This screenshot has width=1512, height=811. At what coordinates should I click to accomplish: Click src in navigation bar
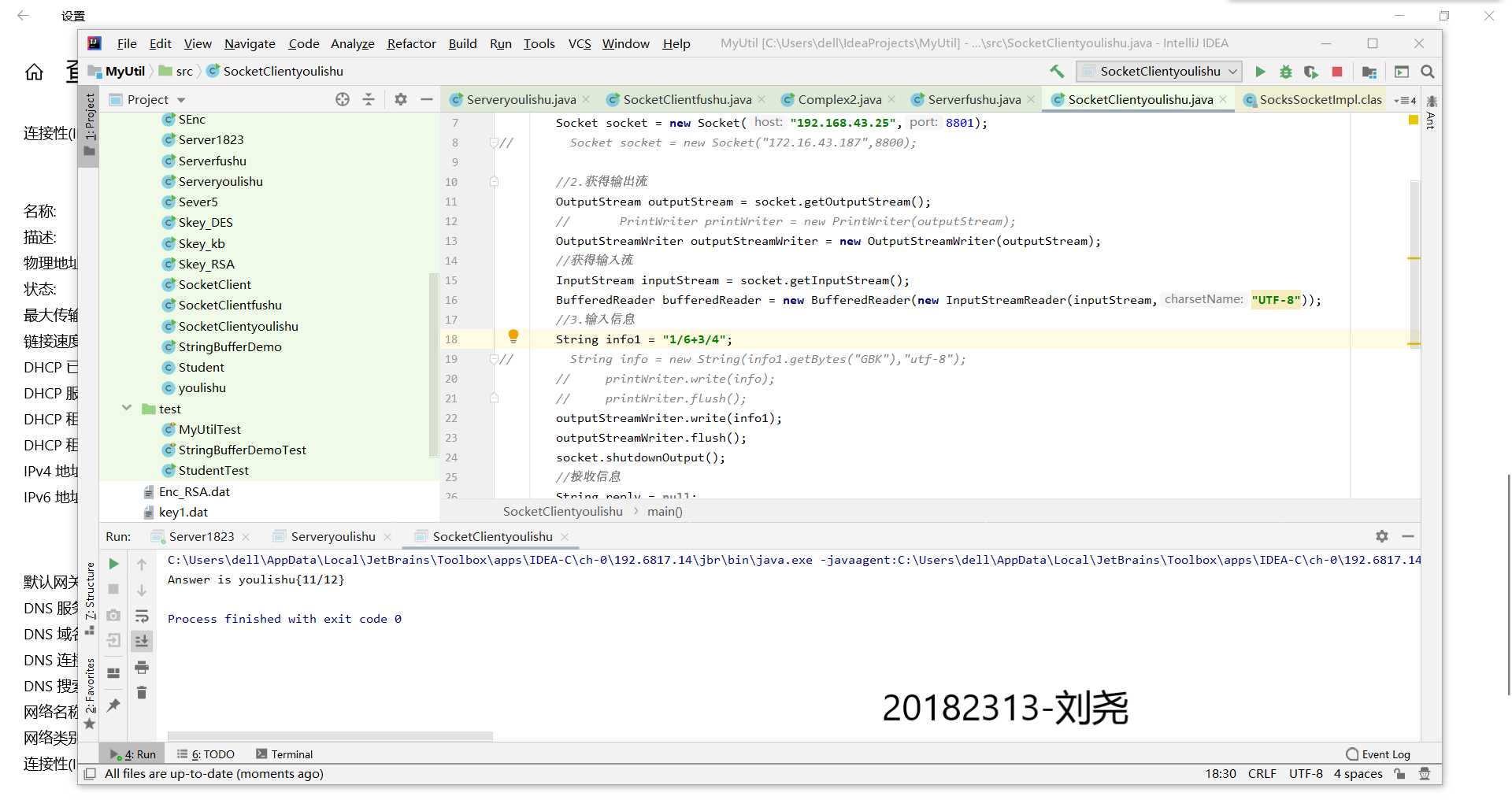(176, 72)
